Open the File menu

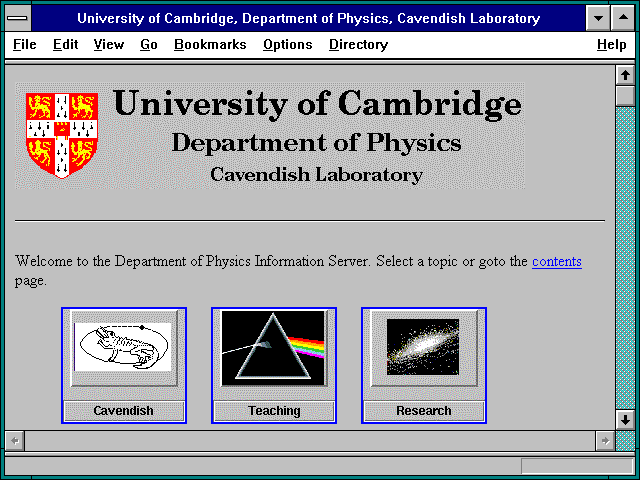tap(24, 44)
